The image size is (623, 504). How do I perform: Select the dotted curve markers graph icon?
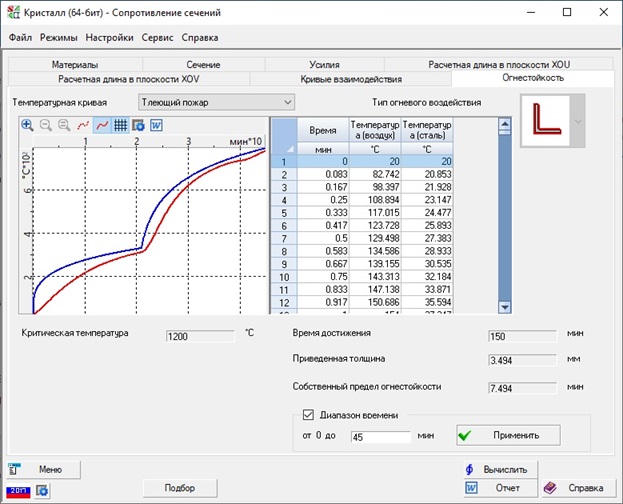[82, 125]
